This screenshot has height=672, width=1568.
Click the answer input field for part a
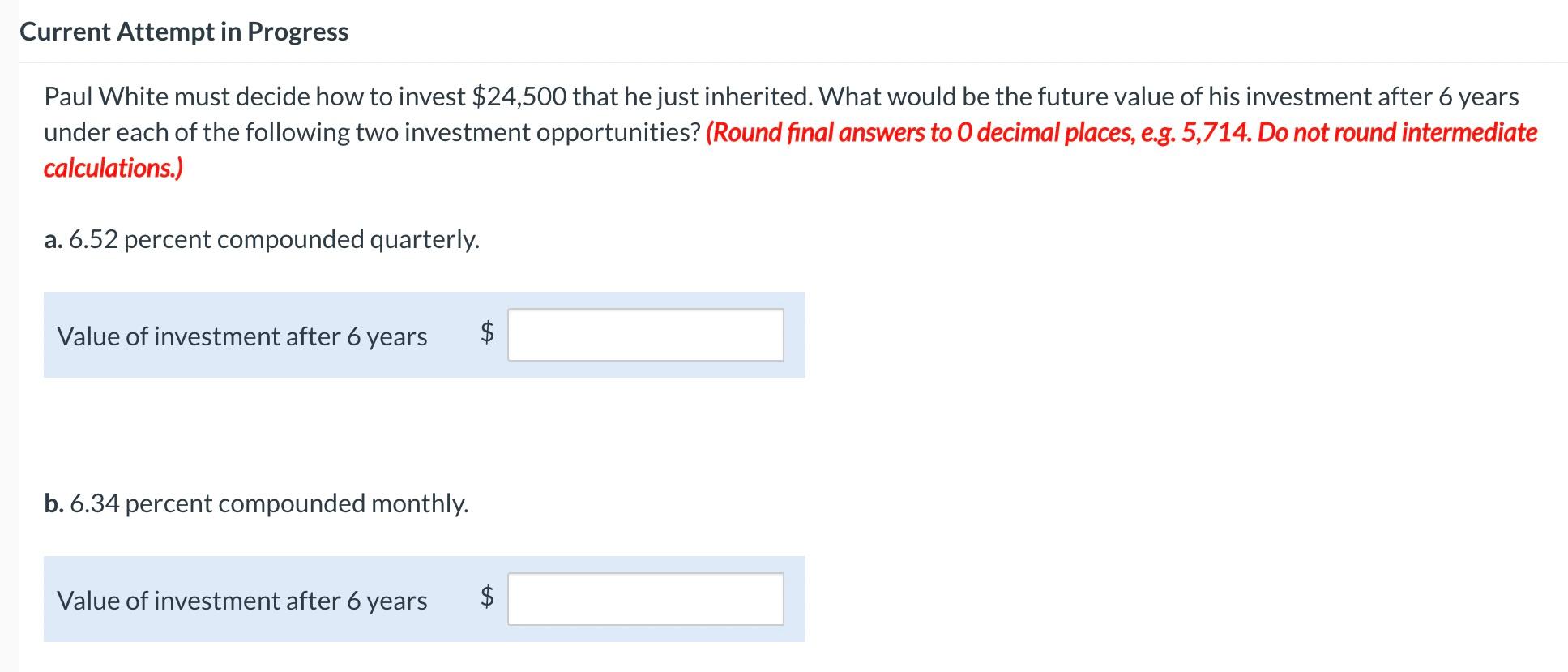[644, 335]
